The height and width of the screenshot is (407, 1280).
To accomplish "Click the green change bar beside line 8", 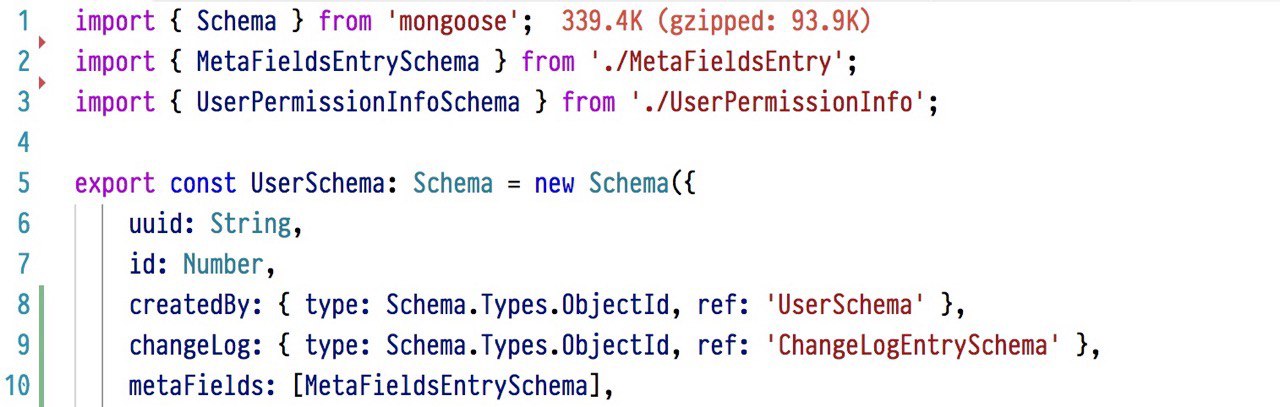I will click(x=42, y=304).
